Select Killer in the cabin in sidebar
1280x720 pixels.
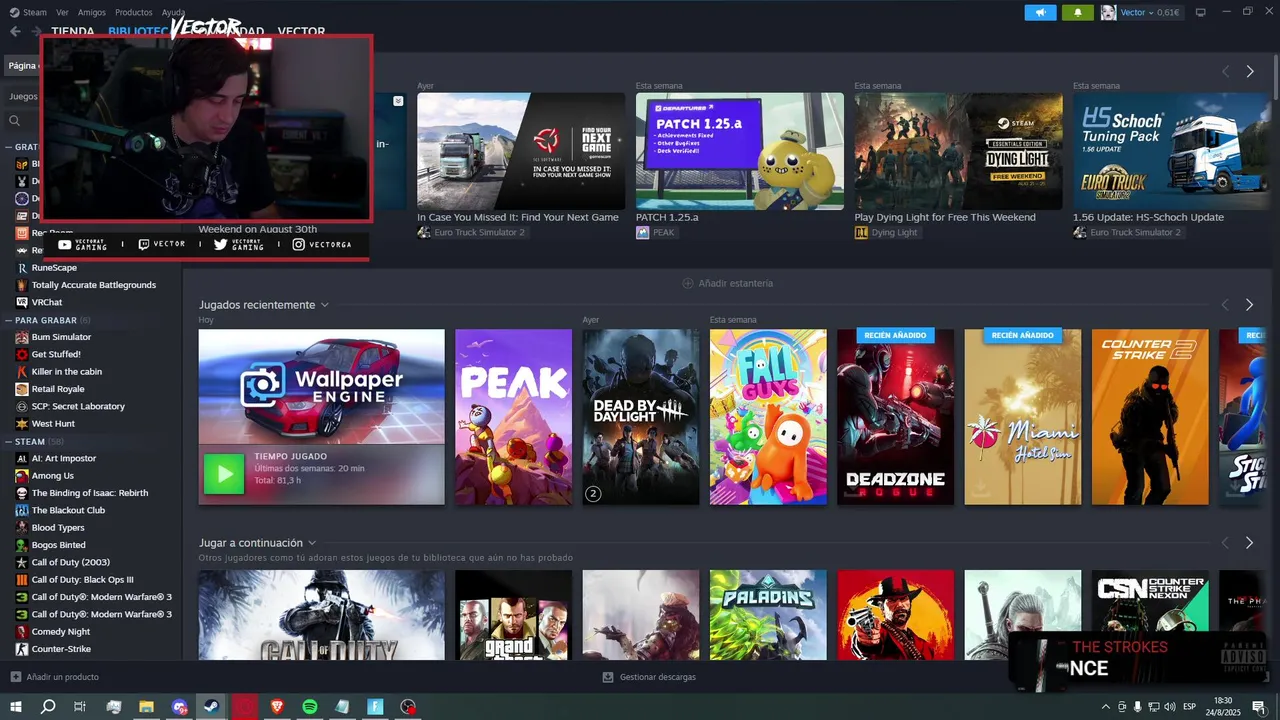67,372
